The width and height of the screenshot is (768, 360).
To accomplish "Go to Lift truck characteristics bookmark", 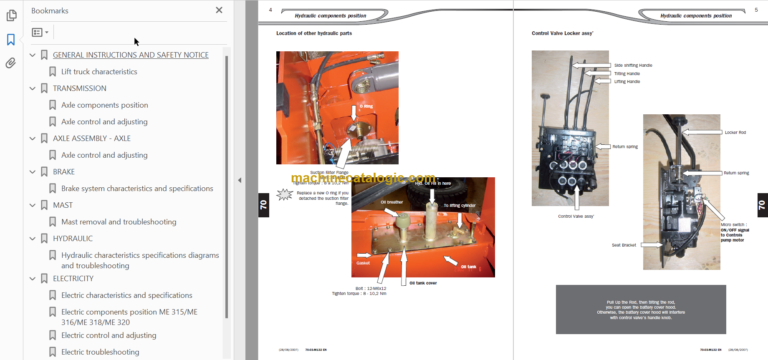I will coord(99,72).
